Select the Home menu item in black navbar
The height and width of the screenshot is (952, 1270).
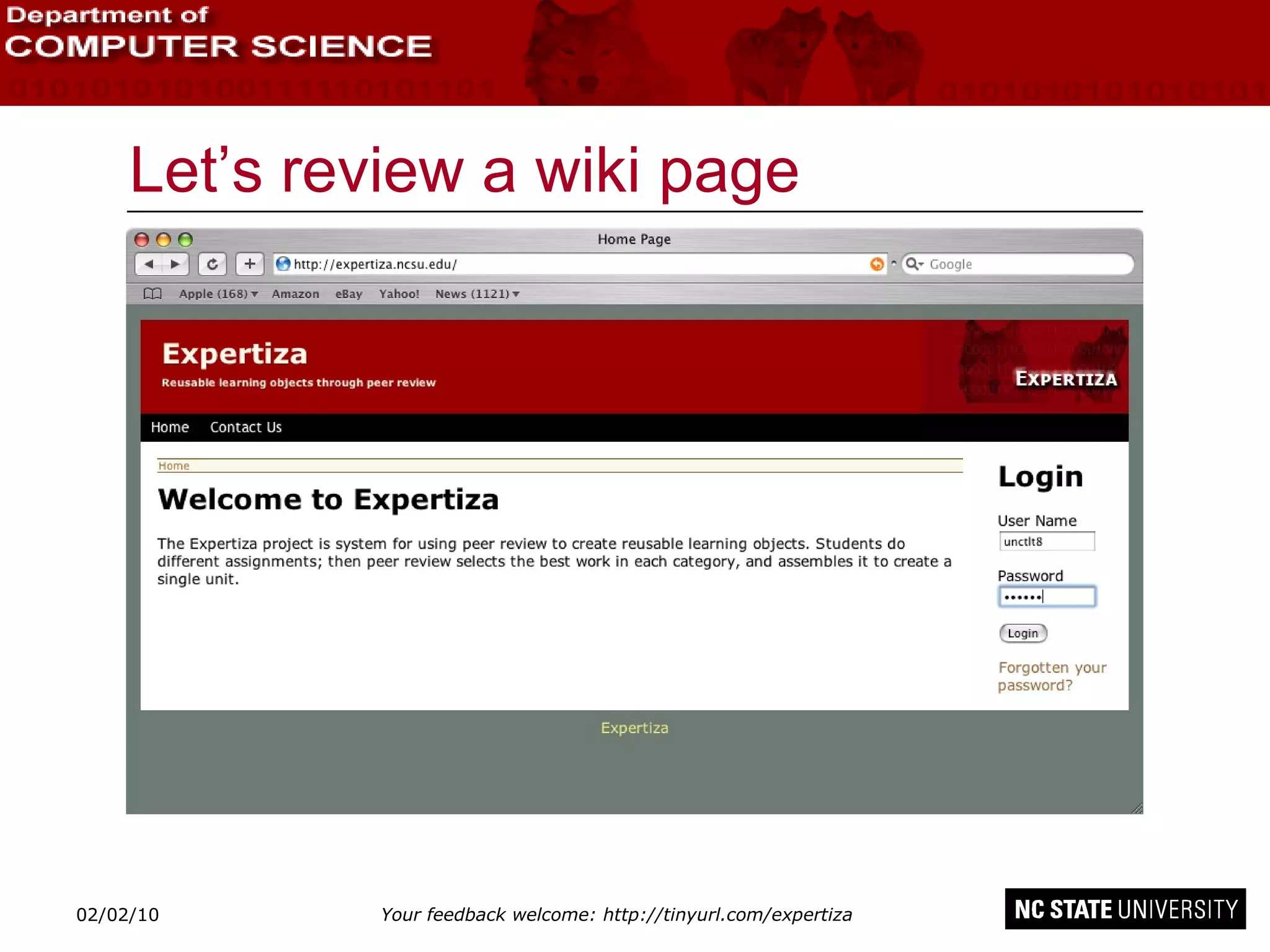pyautogui.click(x=170, y=427)
